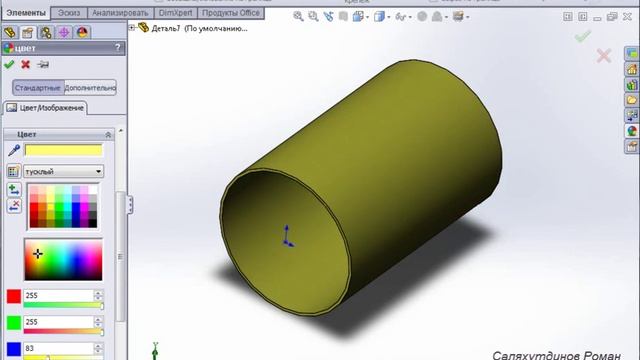Viewport: 640px width, 360px height.
Task: Click the create new swatch grid icon
Action: tap(13, 171)
